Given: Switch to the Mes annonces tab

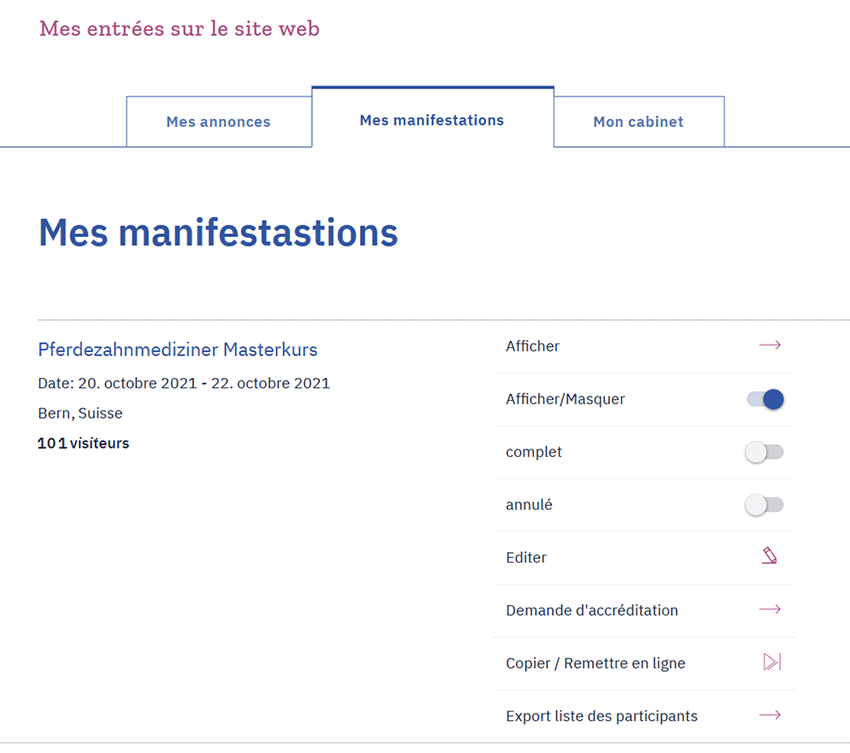Looking at the screenshot, I should tap(218, 122).
